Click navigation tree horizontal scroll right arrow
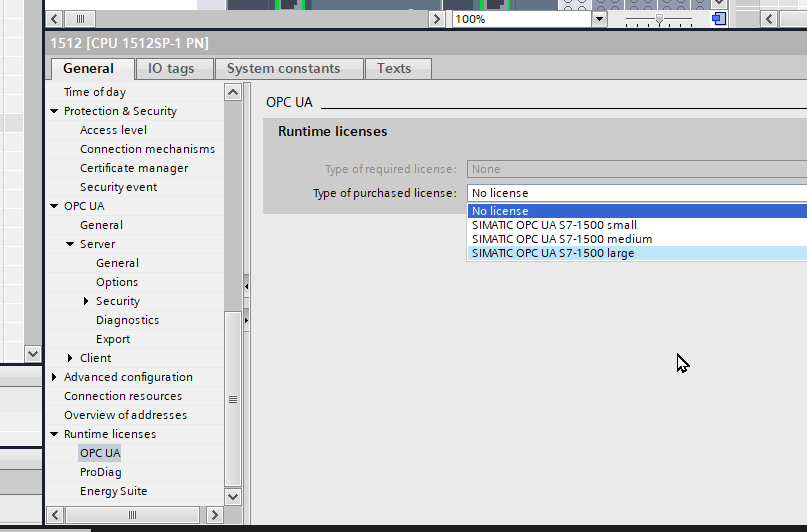 click(x=215, y=515)
